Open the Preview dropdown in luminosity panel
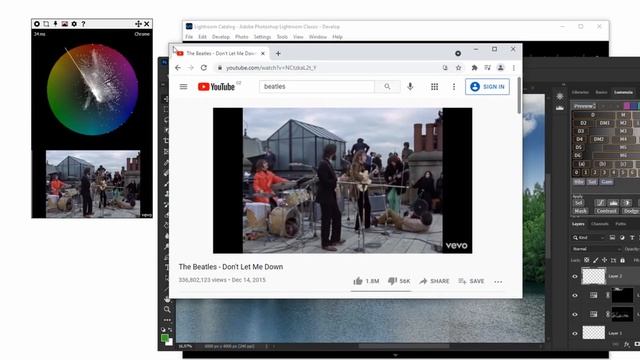The image size is (640, 360). pos(584,106)
